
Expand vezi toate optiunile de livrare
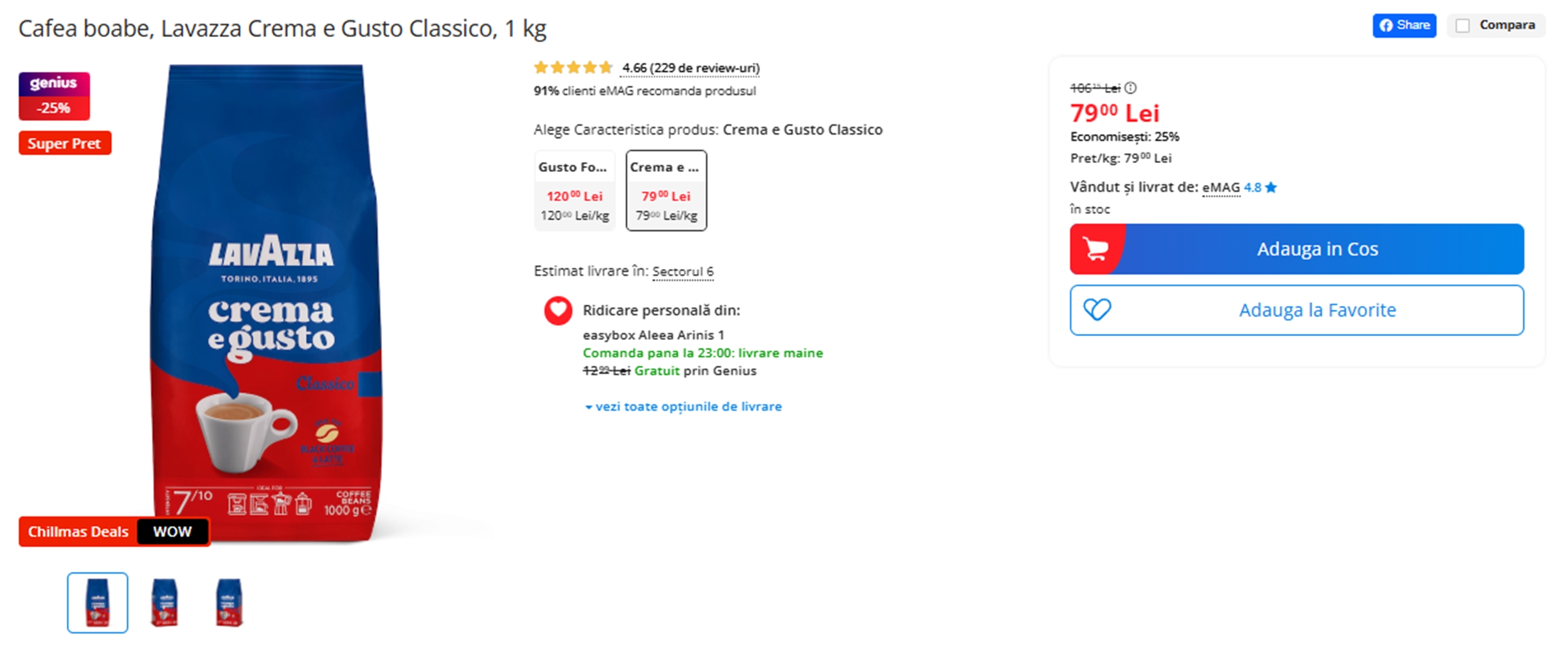pyautogui.click(x=684, y=406)
